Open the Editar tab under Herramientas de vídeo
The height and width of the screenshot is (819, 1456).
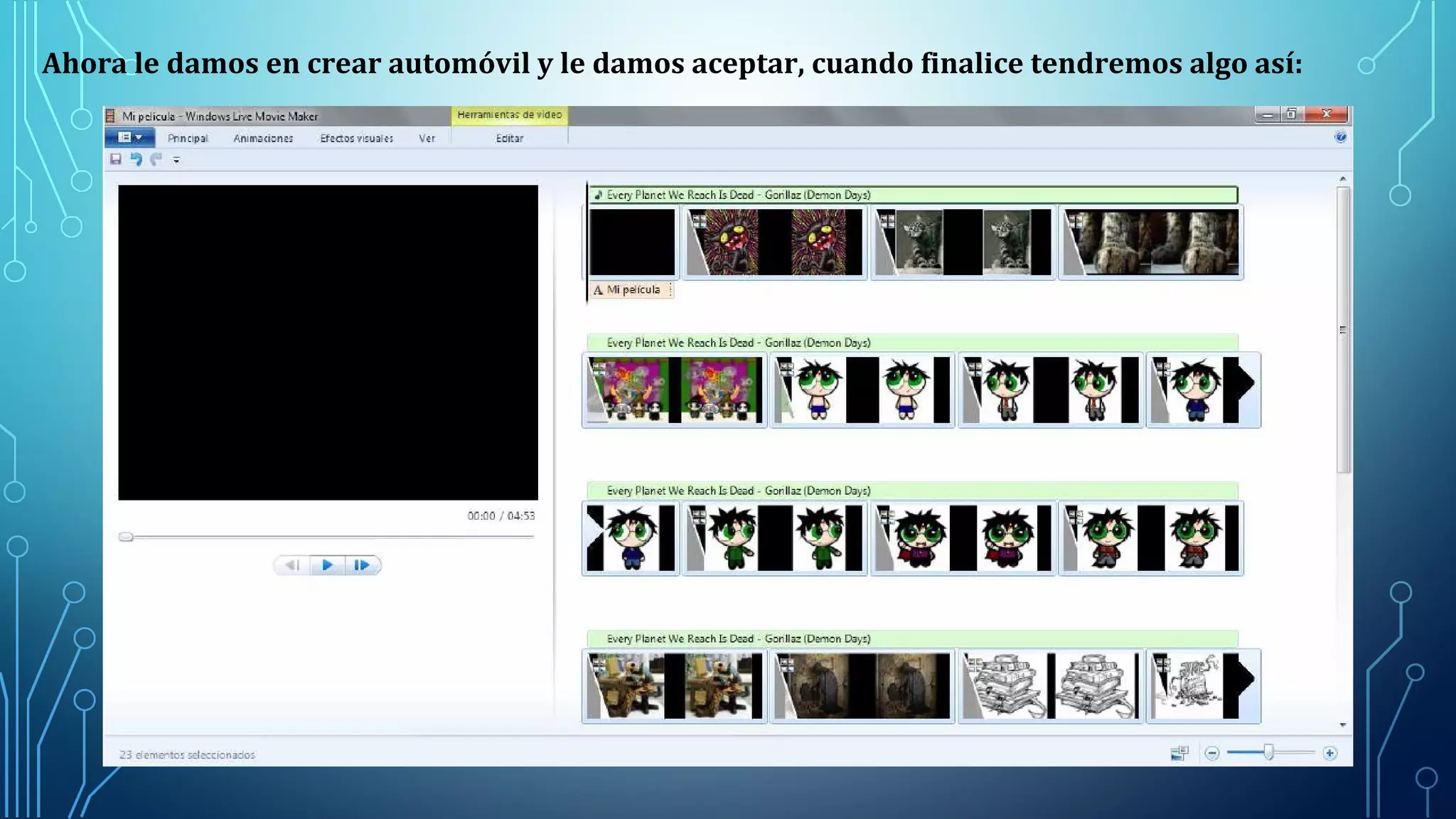click(x=510, y=139)
